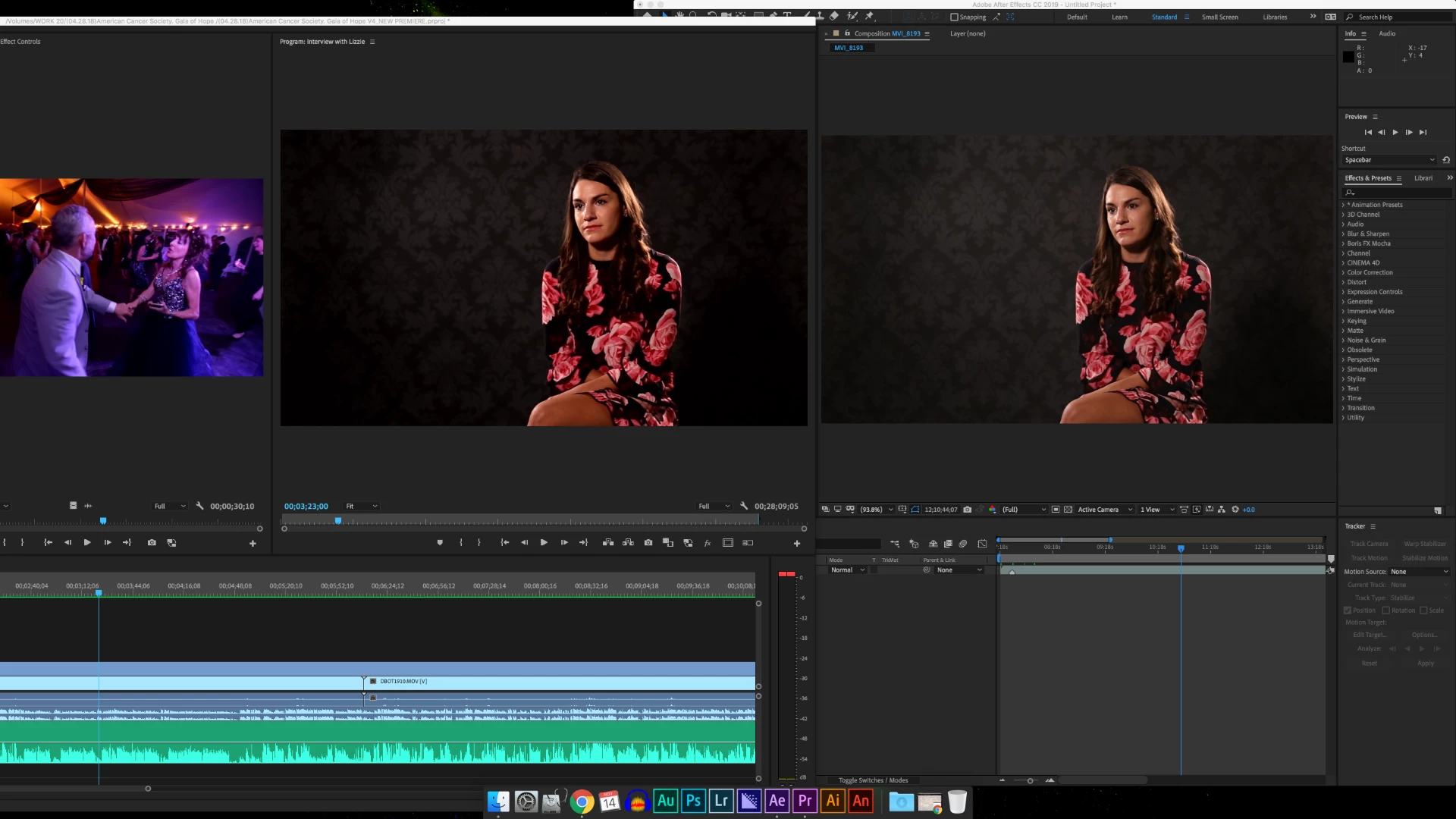
Task: Open After Effects from the dock
Action: 777,801
